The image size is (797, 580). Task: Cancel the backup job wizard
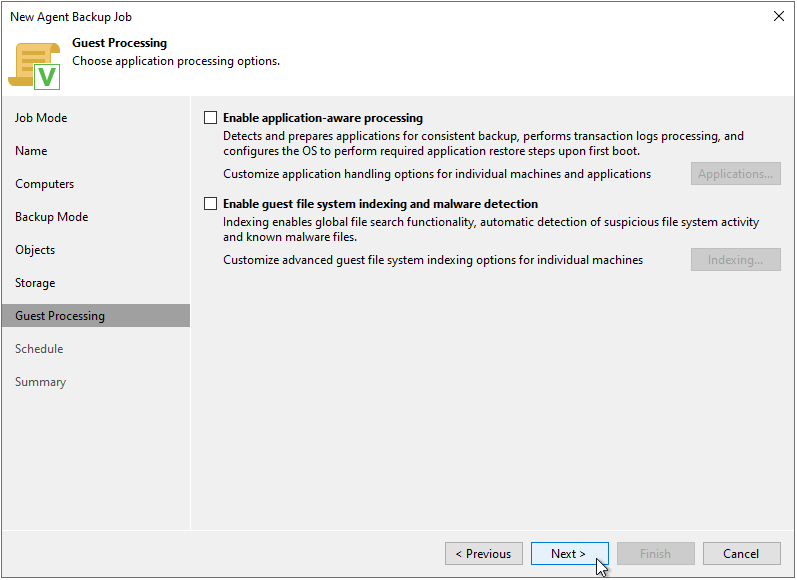point(741,554)
